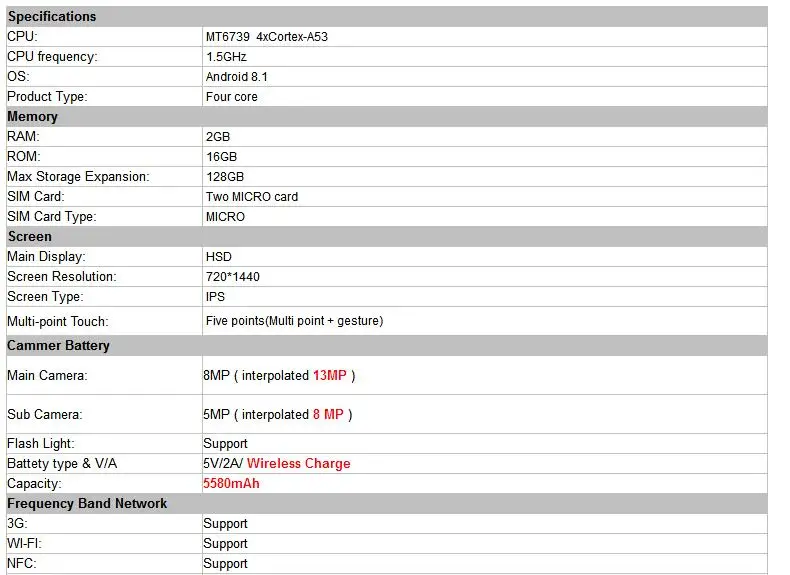Click the Specifications header row

coord(387,17)
